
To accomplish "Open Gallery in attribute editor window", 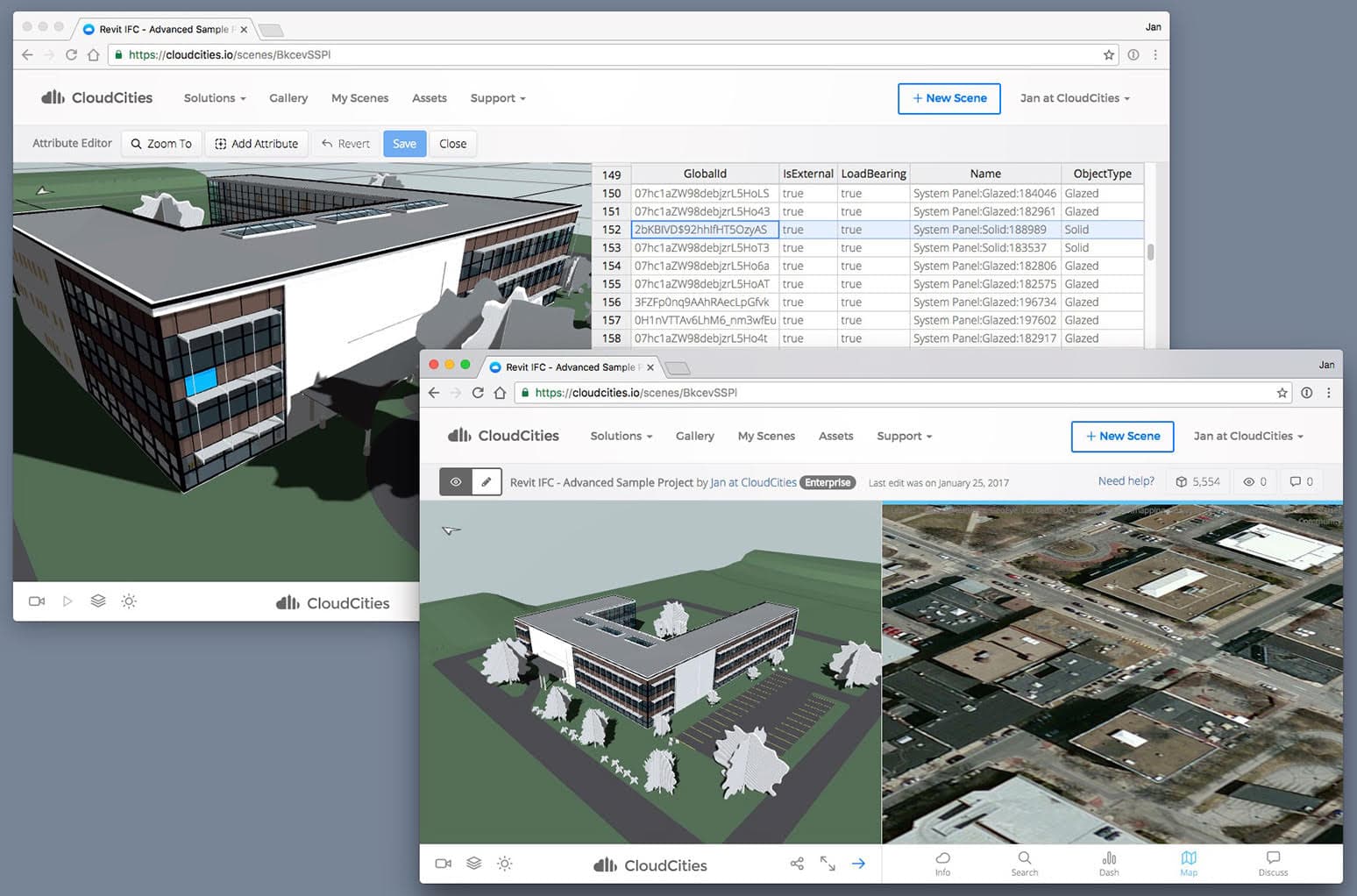I will coord(288,98).
